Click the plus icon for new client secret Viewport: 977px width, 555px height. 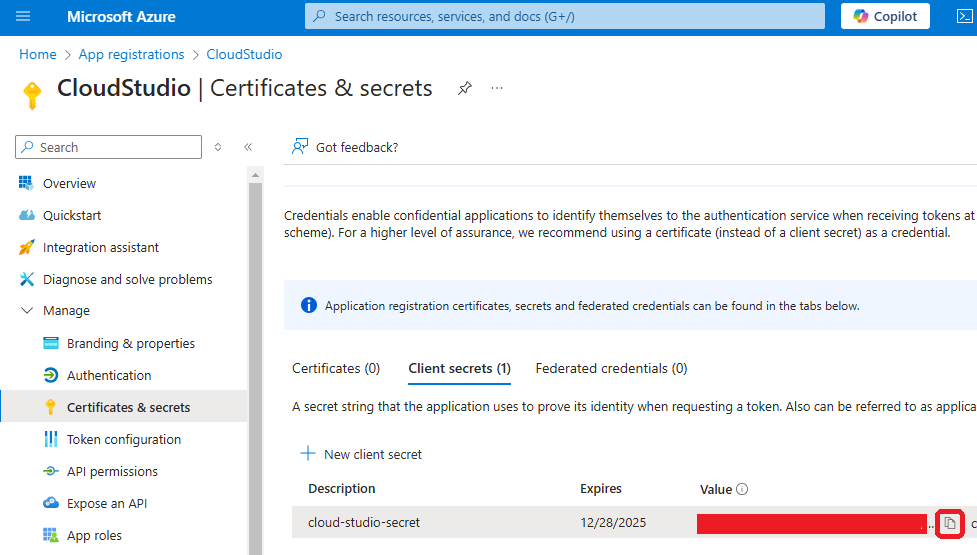(x=308, y=454)
